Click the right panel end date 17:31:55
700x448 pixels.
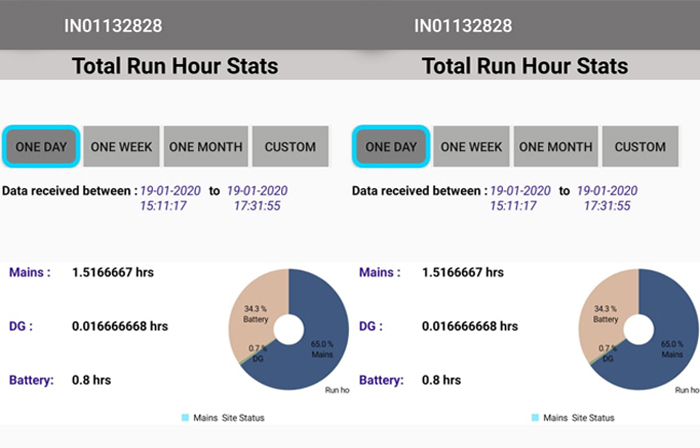tap(607, 206)
